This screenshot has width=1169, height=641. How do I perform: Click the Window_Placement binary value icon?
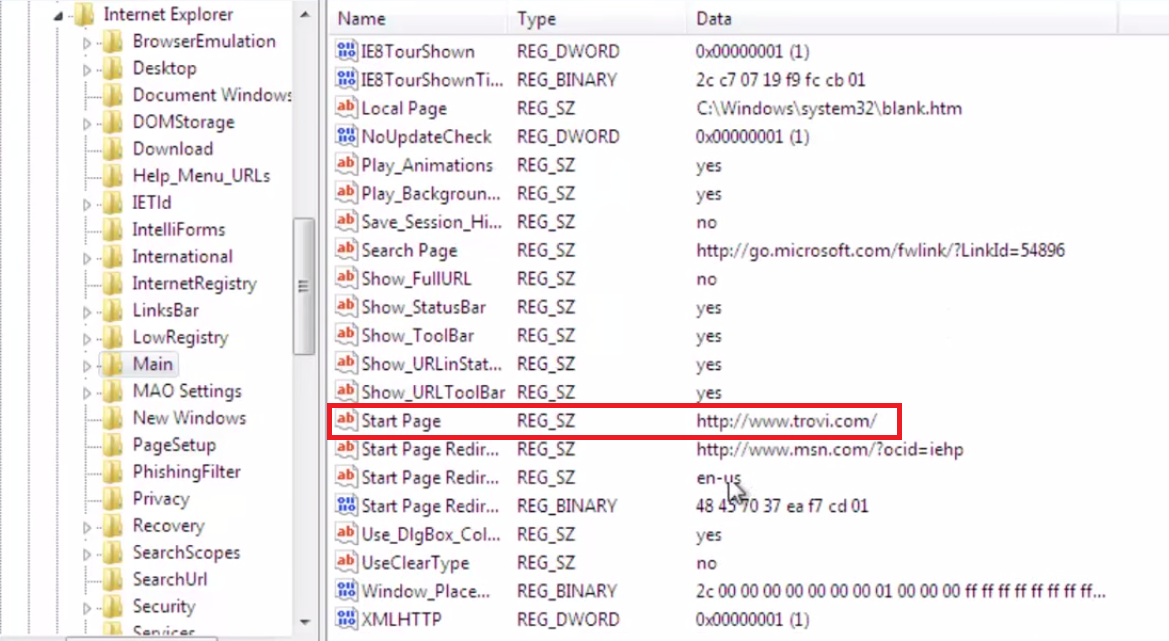[x=346, y=591]
